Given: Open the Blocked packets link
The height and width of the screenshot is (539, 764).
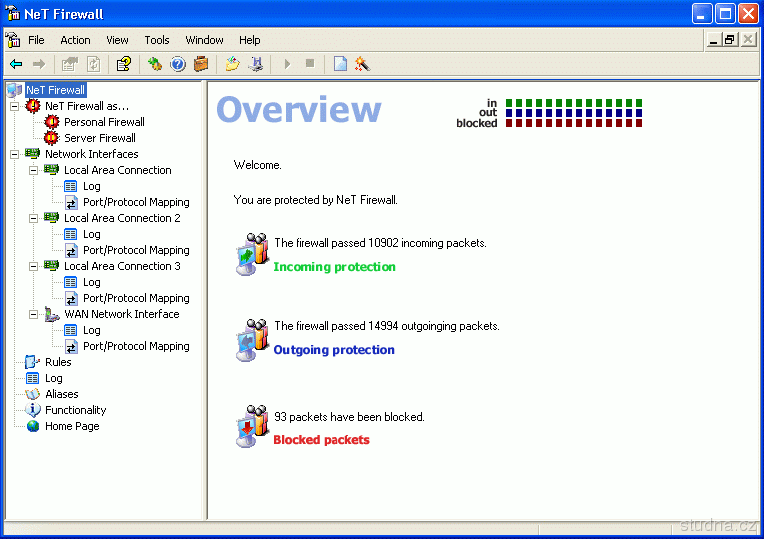Looking at the screenshot, I should pos(321,440).
